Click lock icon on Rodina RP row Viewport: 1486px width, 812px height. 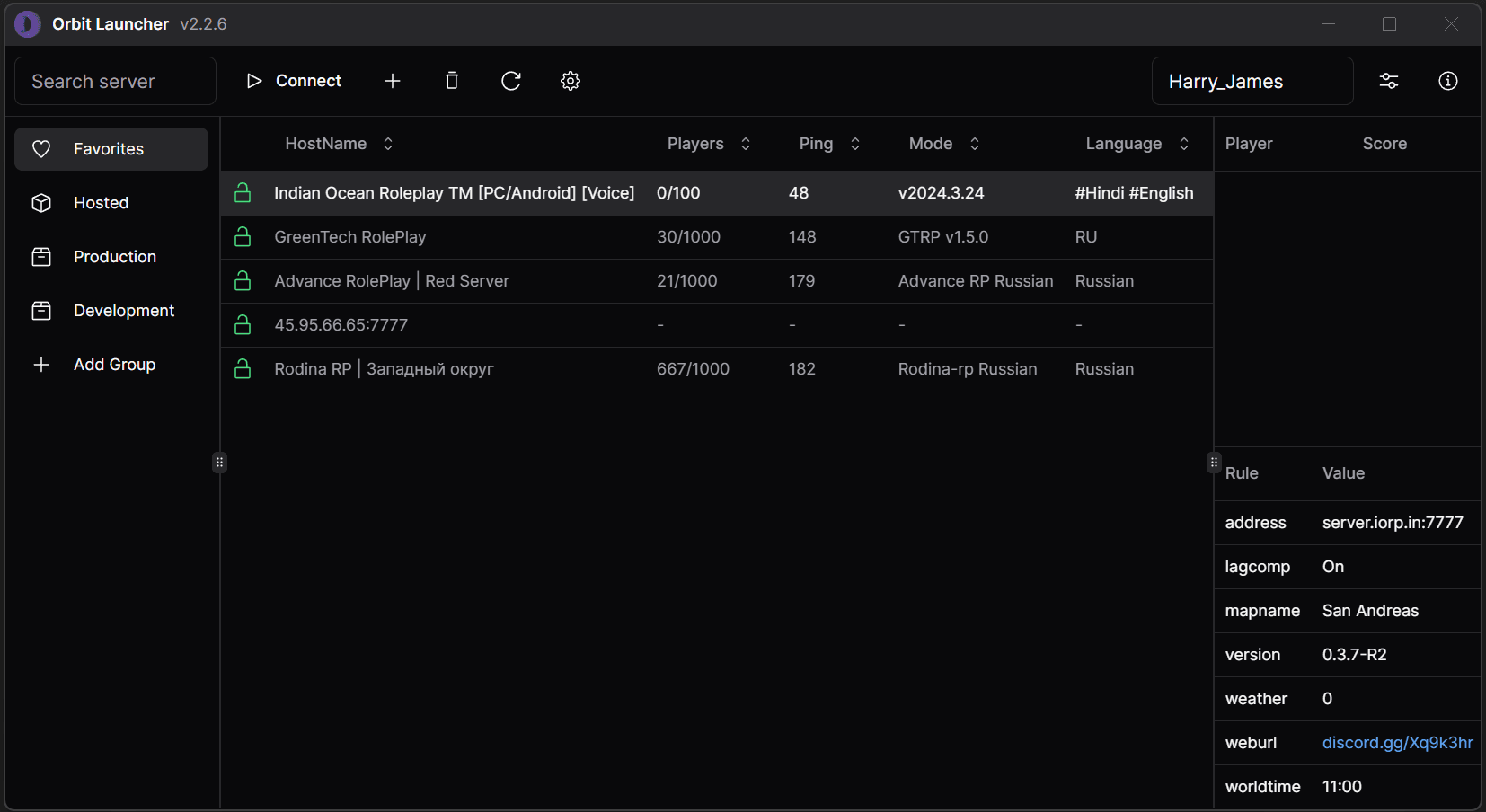(243, 369)
